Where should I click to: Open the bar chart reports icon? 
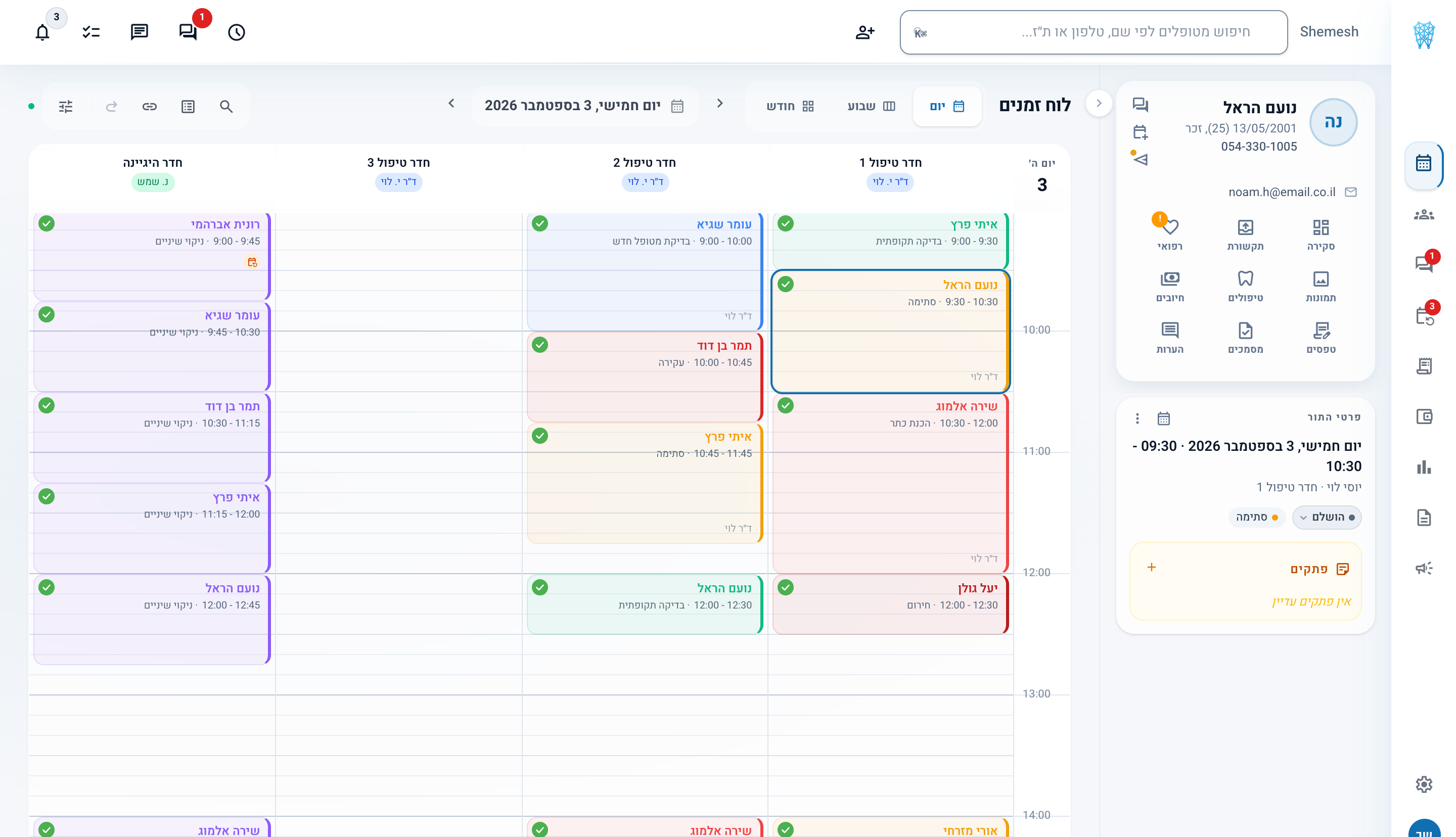click(1423, 467)
